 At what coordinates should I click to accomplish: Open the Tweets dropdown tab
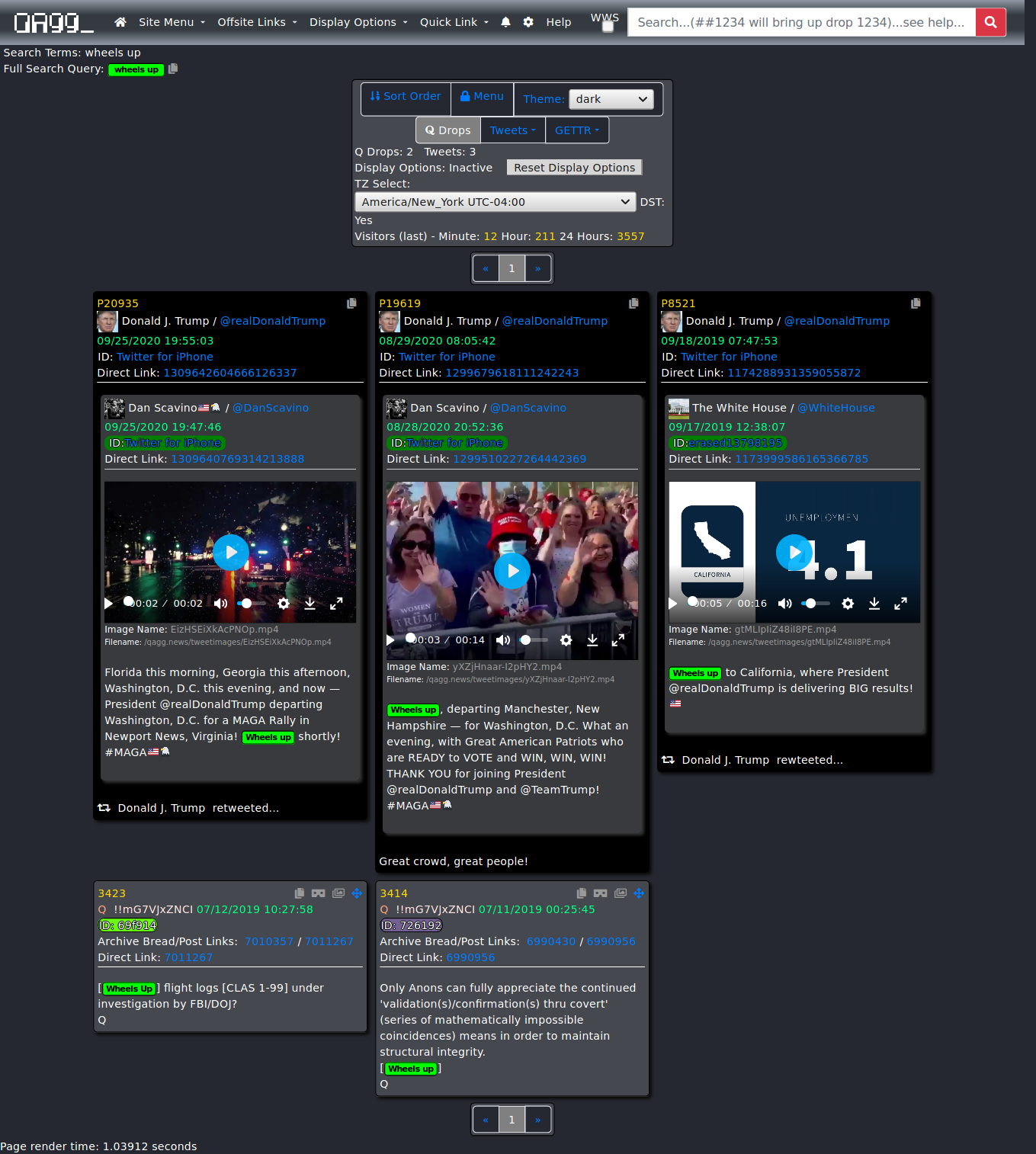click(513, 130)
